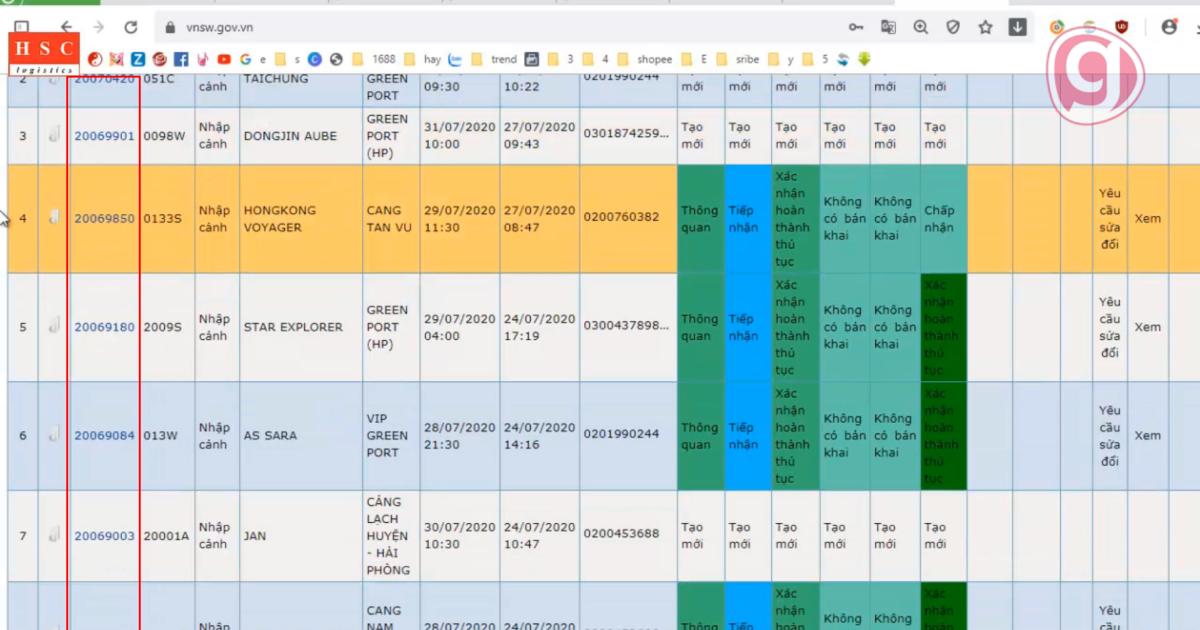Toggle the shield content-blocking icon
Image resolution: width=1200 pixels, height=630 pixels.
coord(952,27)
